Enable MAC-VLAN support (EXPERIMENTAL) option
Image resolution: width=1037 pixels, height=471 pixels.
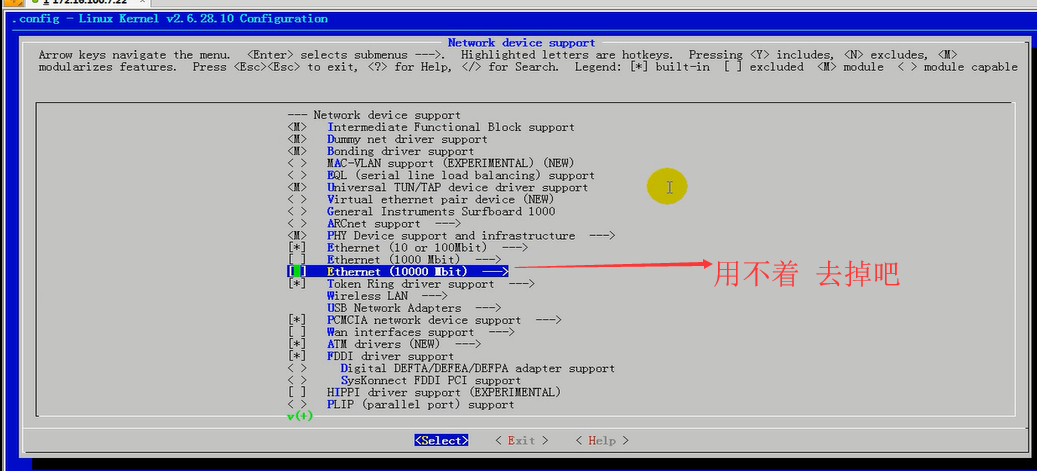coord(297,163)
